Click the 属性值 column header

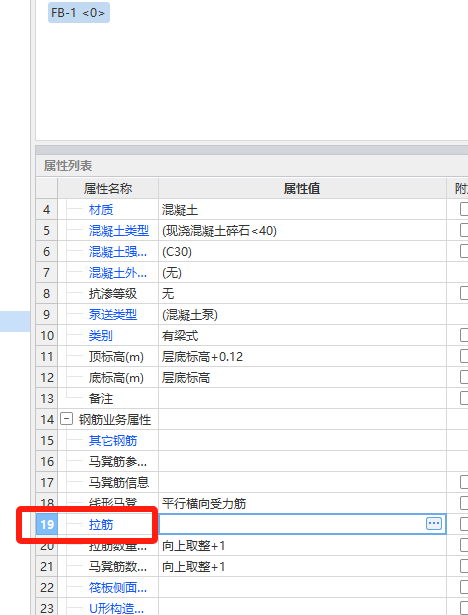coord(302,188)
